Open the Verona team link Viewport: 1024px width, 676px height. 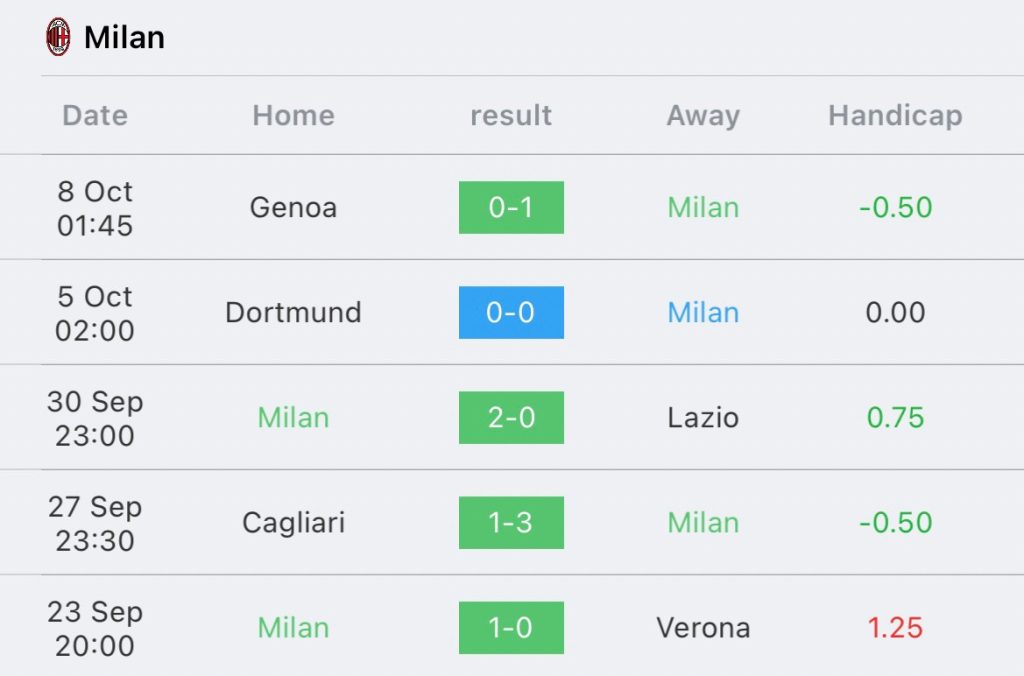703,628
